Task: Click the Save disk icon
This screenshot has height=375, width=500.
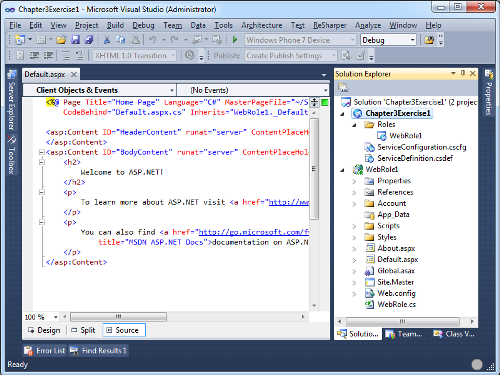Action: point(76,40)
